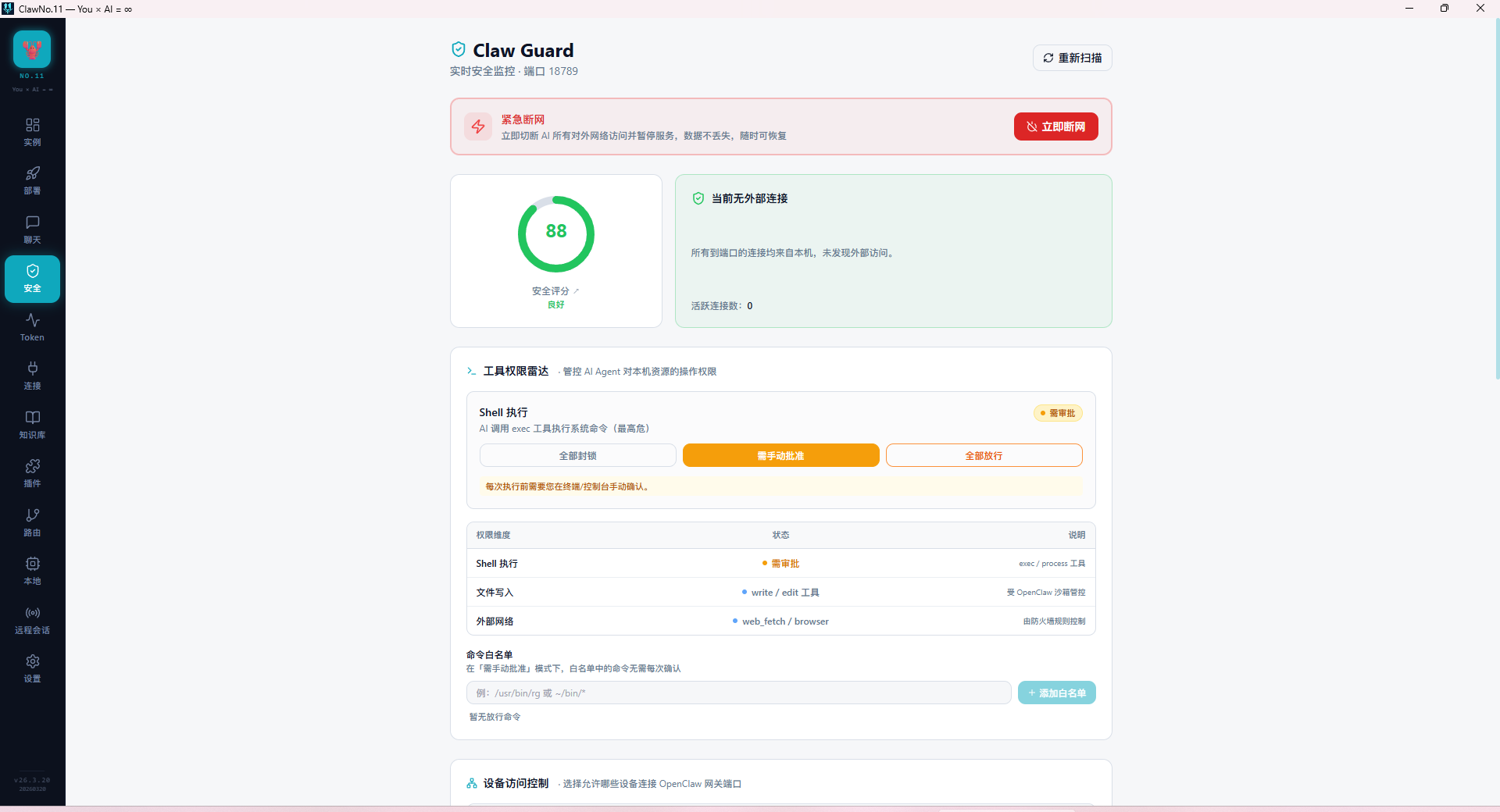Click the Claw Guard shield icon
Viewport: 1500px width, 812px height.
[459, 49]
